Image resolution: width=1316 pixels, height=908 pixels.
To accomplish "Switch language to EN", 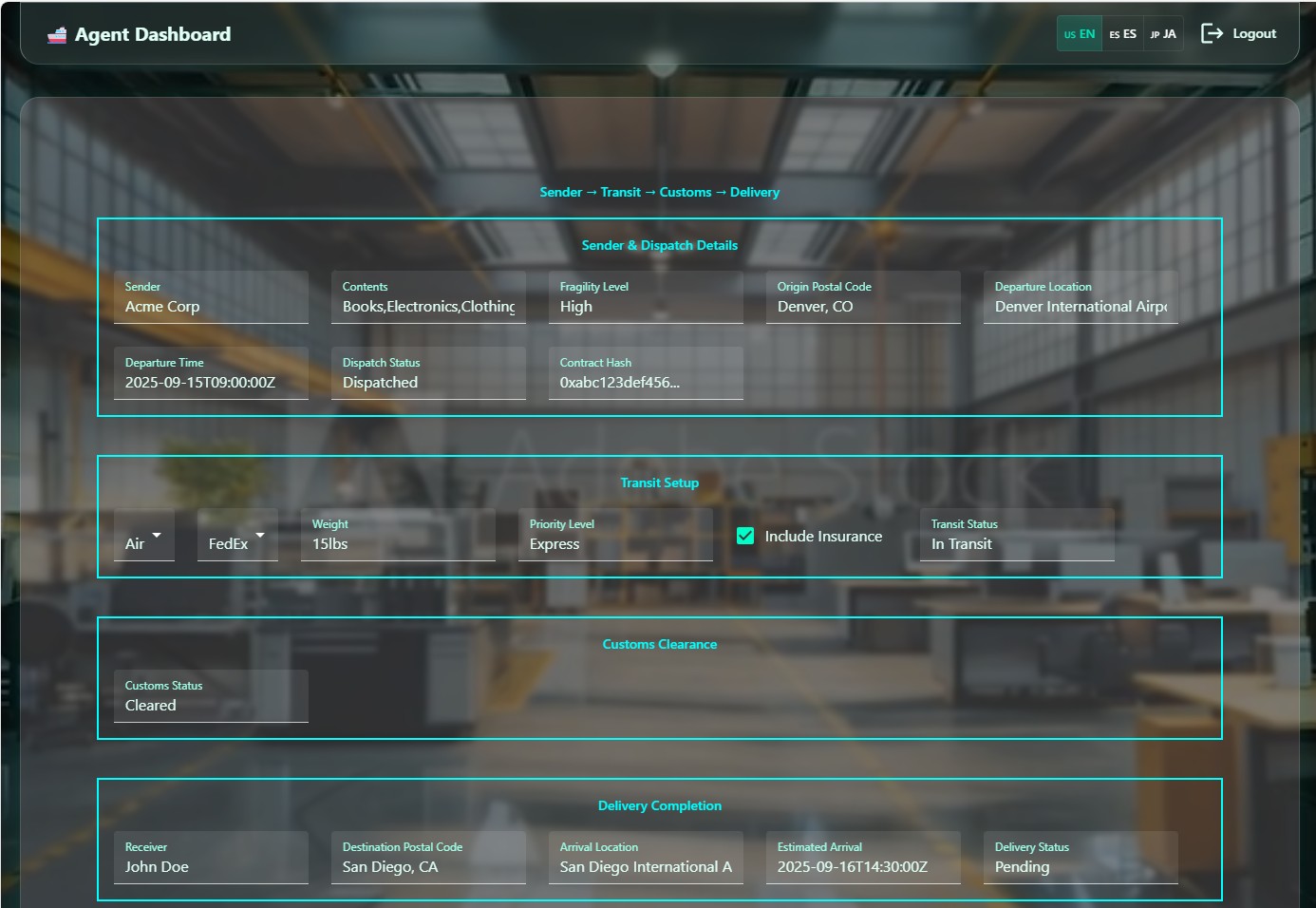I will pos(1080,34).
